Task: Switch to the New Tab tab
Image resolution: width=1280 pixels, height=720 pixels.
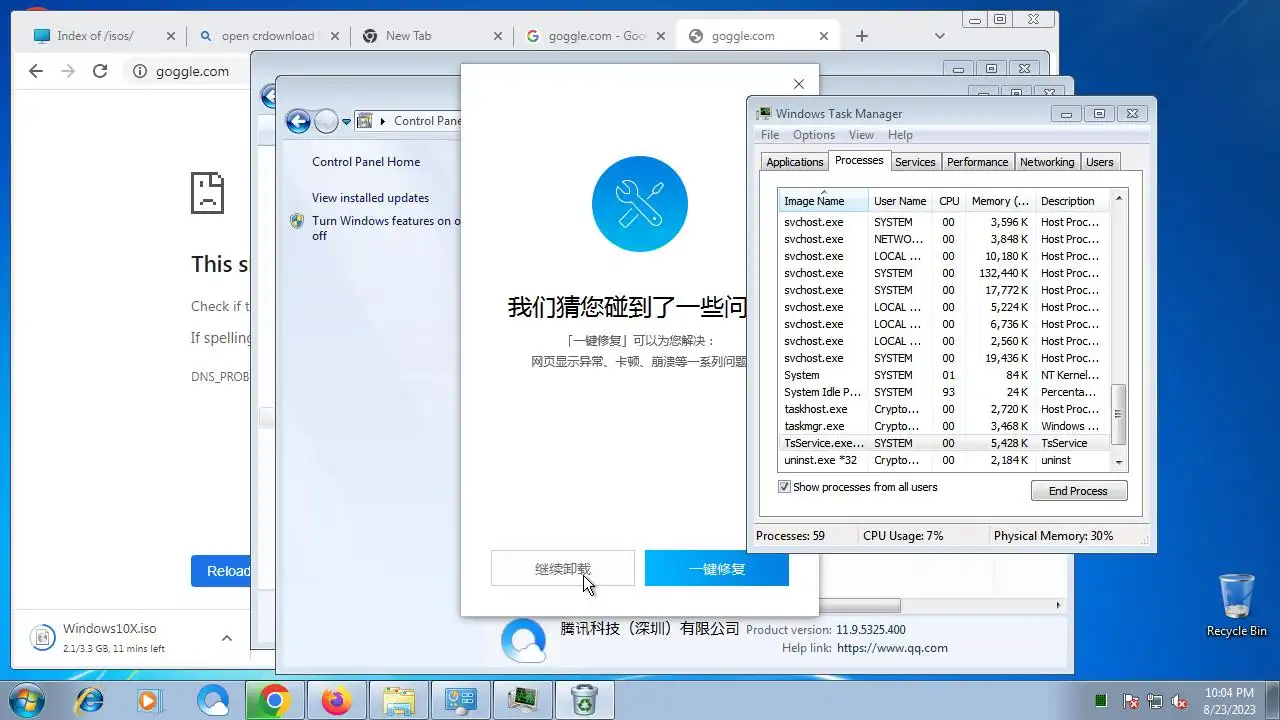Action: 431,36
